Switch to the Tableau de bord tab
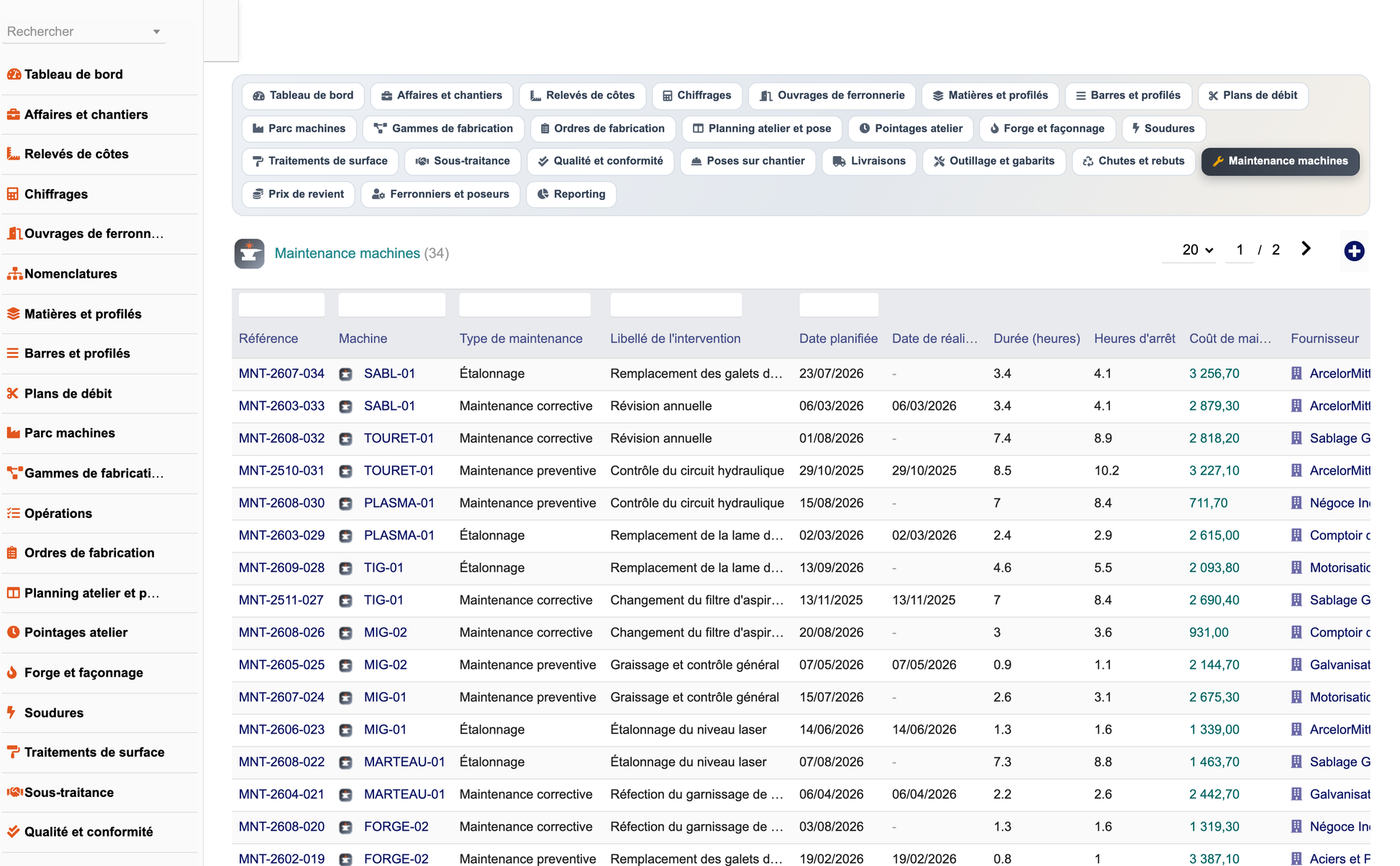The width and height of the screenshot is (1400, 866). (x=303, y=96)
